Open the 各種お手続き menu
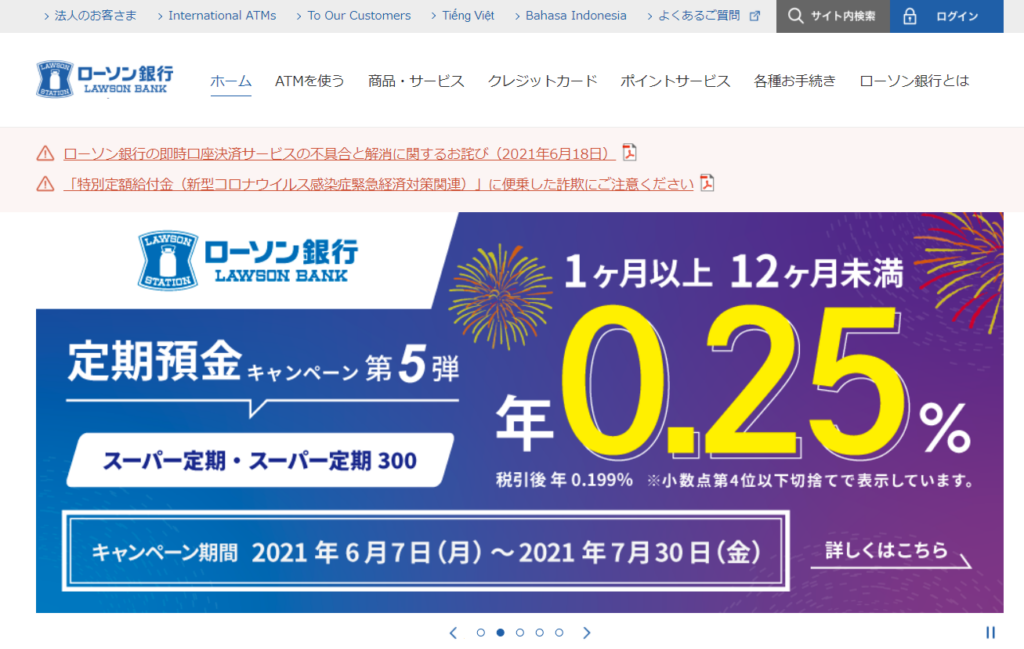 (795, 81)
